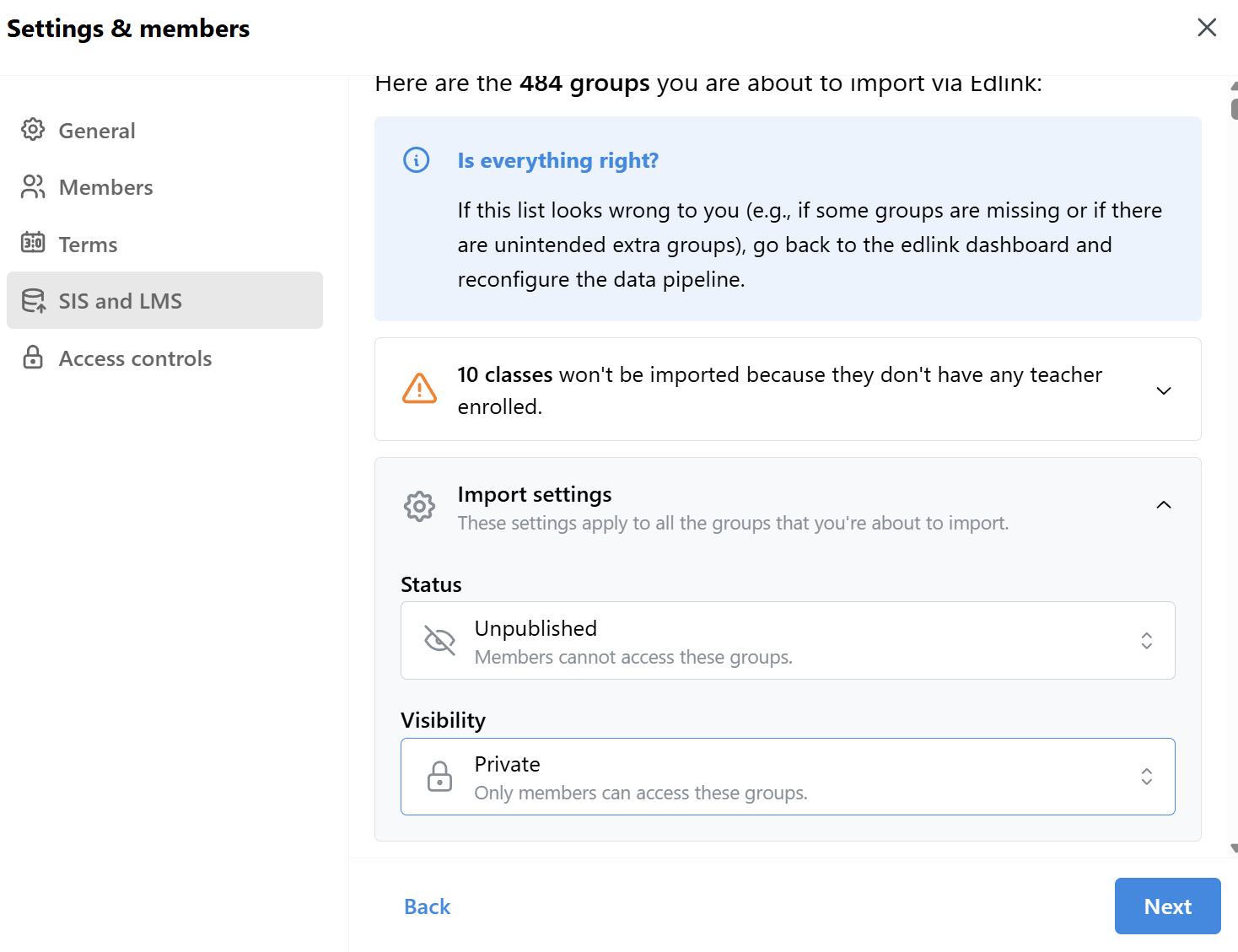Viewport: 1238px width, 952px height.
Task: Collapse the Import settings panel chevron
Action: (x=1164, y=504)
